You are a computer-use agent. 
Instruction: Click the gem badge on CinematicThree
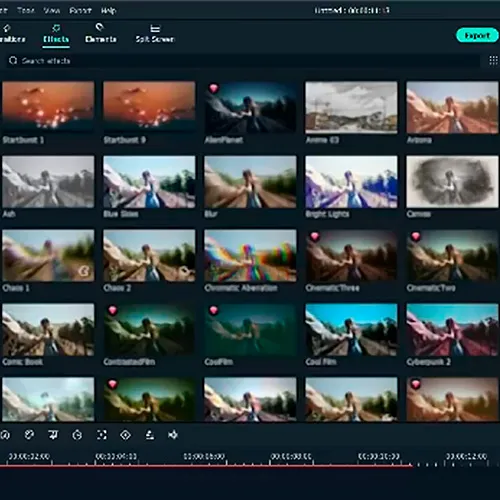[x=315, y=236]
